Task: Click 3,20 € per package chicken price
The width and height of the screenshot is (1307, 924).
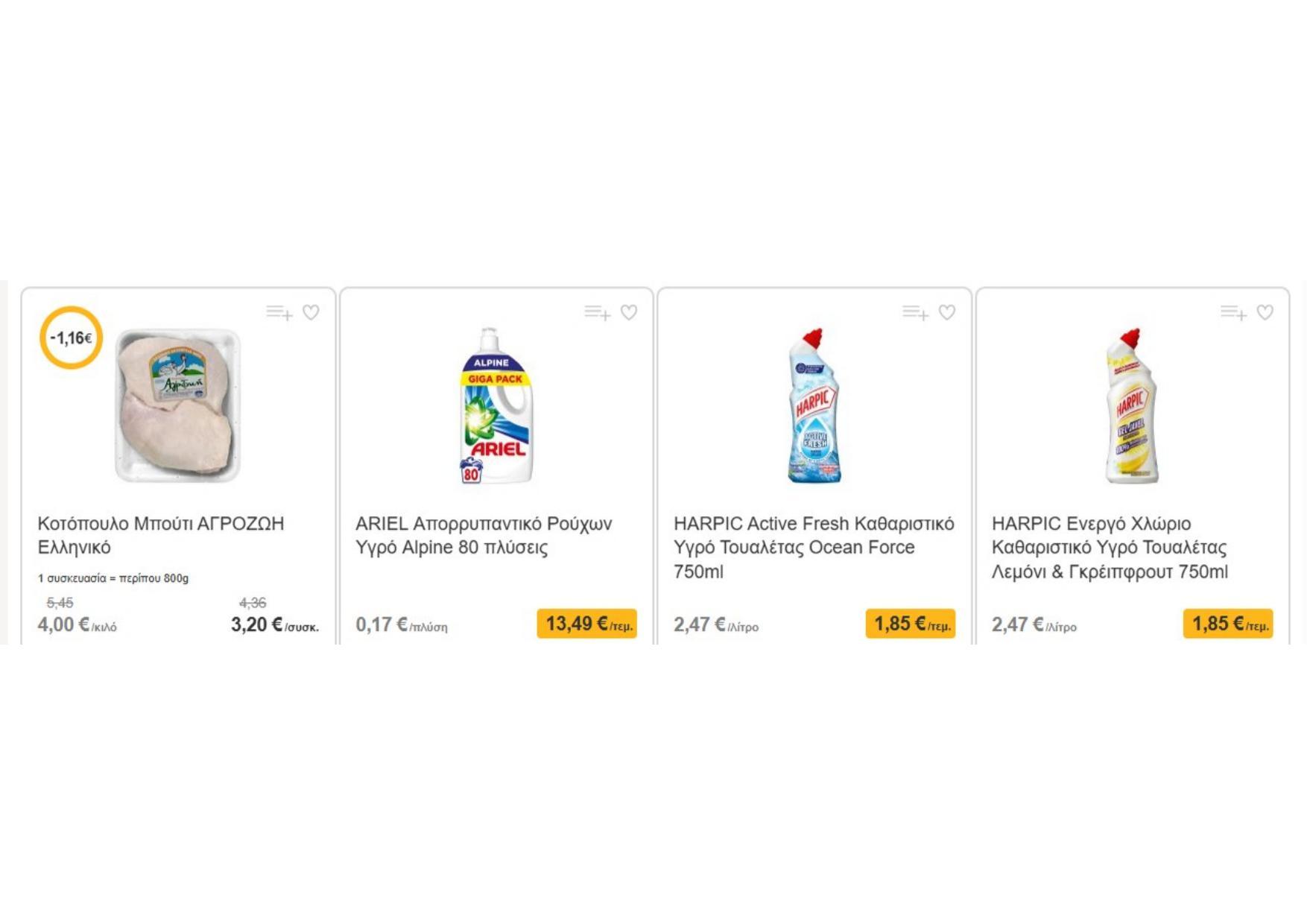Action: [273, 624]
